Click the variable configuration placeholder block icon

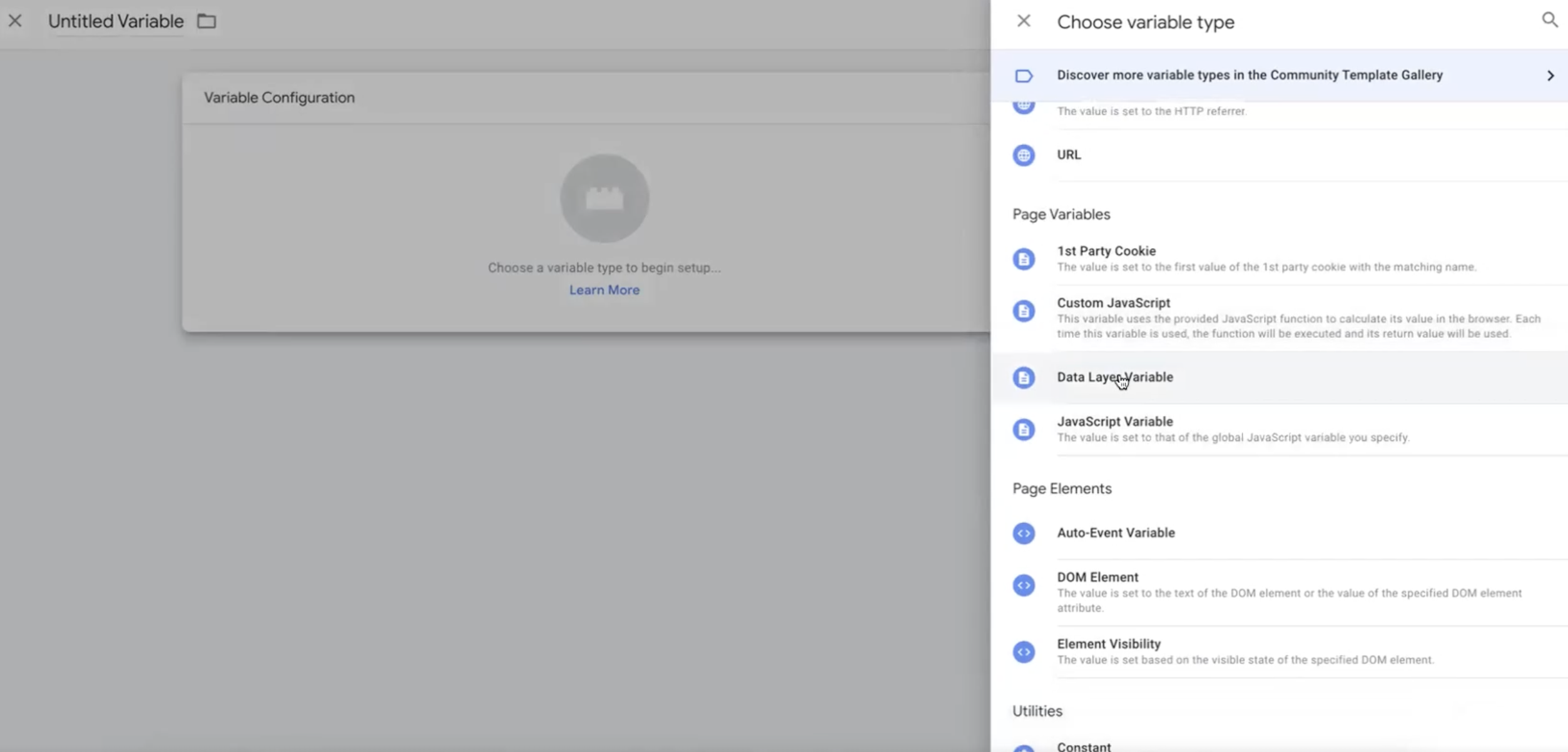pos(604,198)
